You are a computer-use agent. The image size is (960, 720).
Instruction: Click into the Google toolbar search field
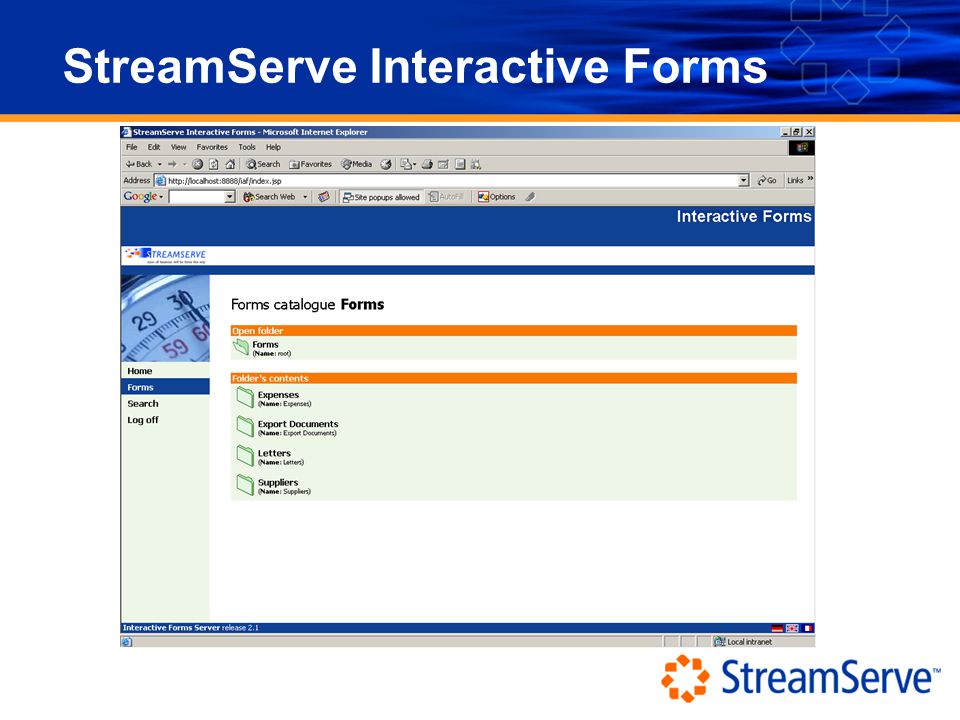click(197, 197)
